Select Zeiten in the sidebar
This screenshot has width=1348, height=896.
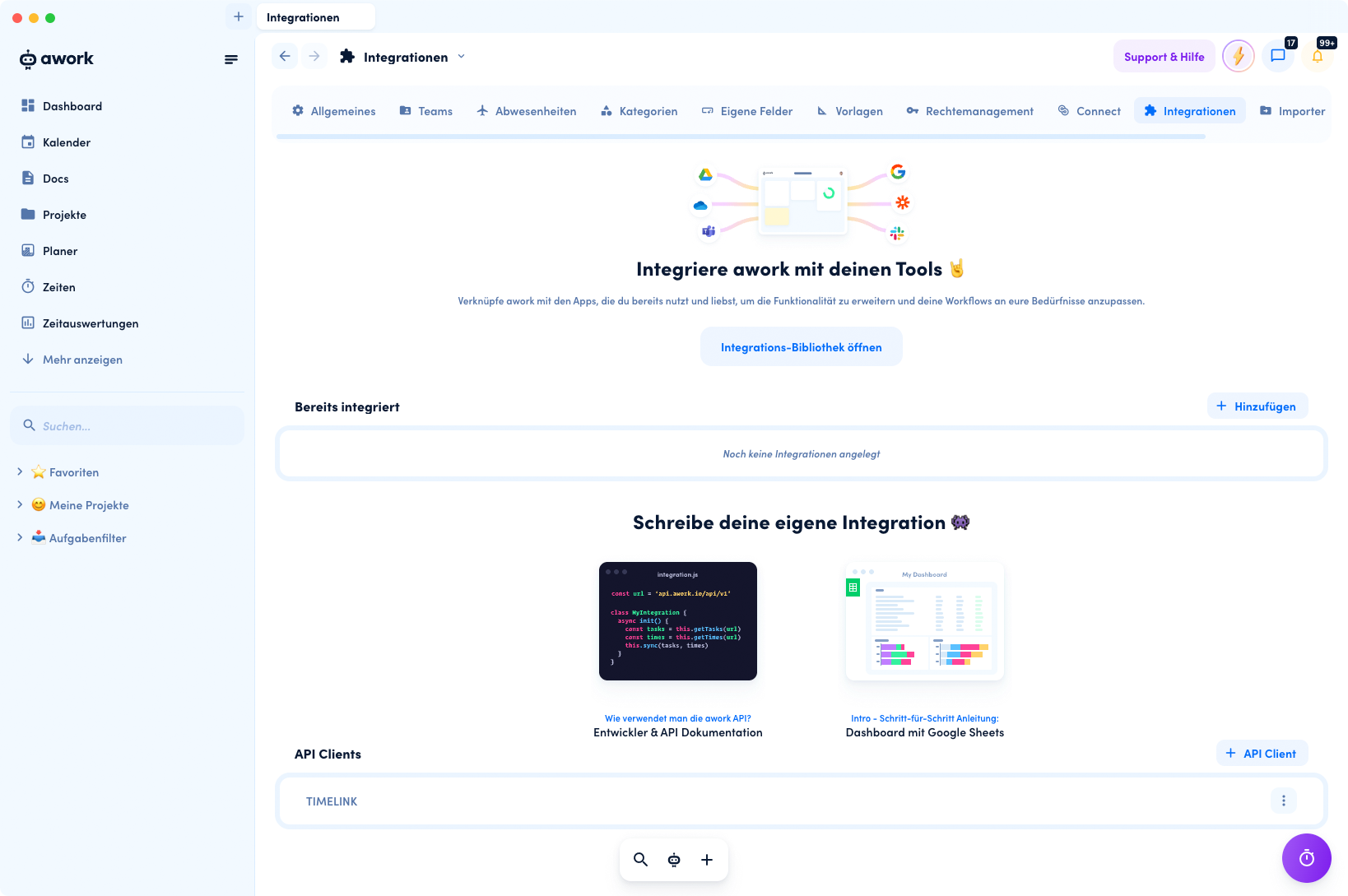pyautogui.click(x=58, y=286)
